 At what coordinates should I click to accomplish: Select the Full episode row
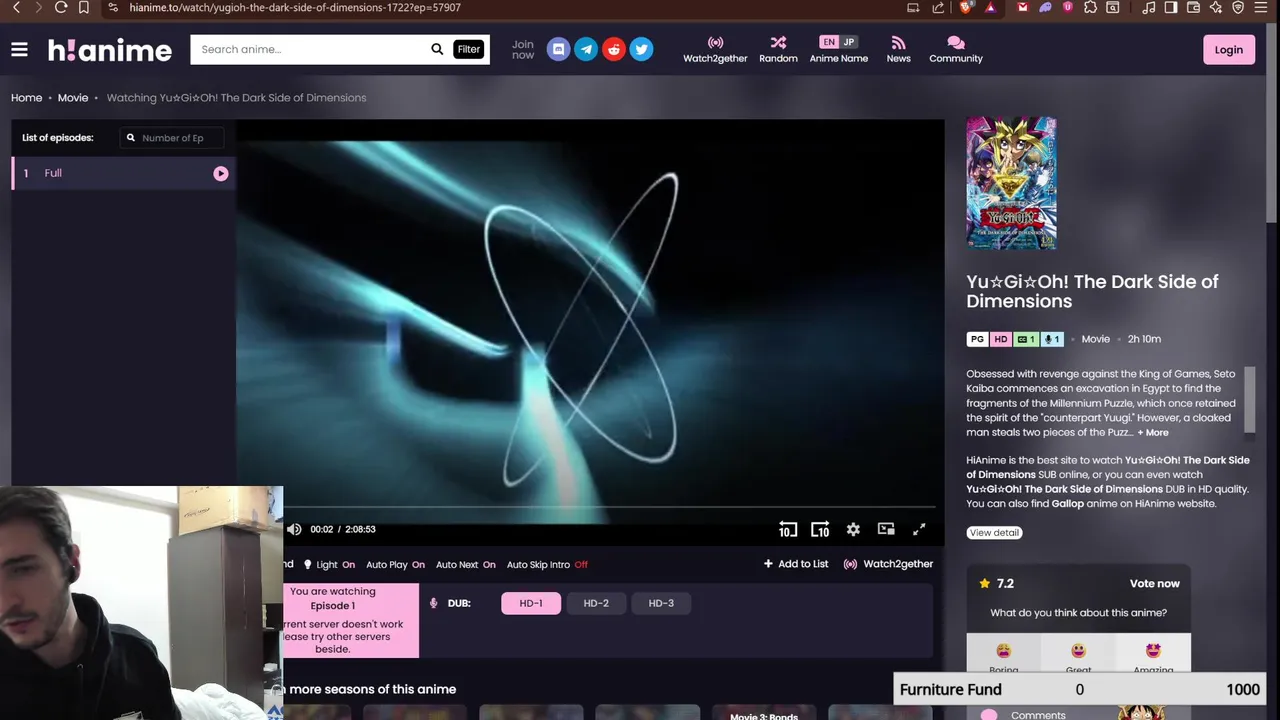pos(123,173)
